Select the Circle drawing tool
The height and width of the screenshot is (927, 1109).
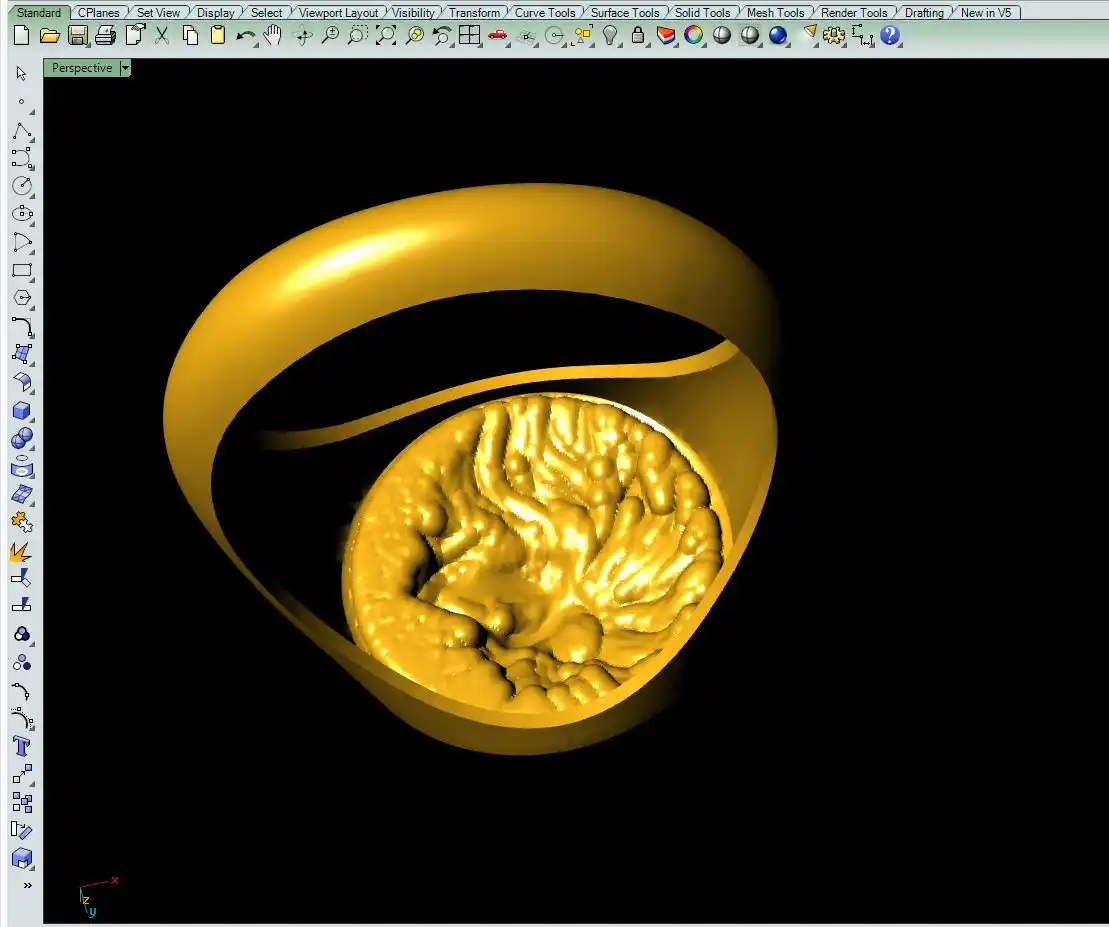click(x=22, y=186)
